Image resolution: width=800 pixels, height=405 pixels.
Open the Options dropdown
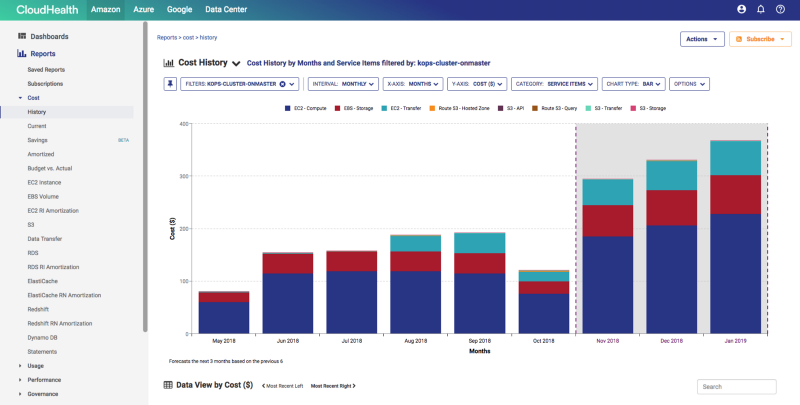pos(689,84)
